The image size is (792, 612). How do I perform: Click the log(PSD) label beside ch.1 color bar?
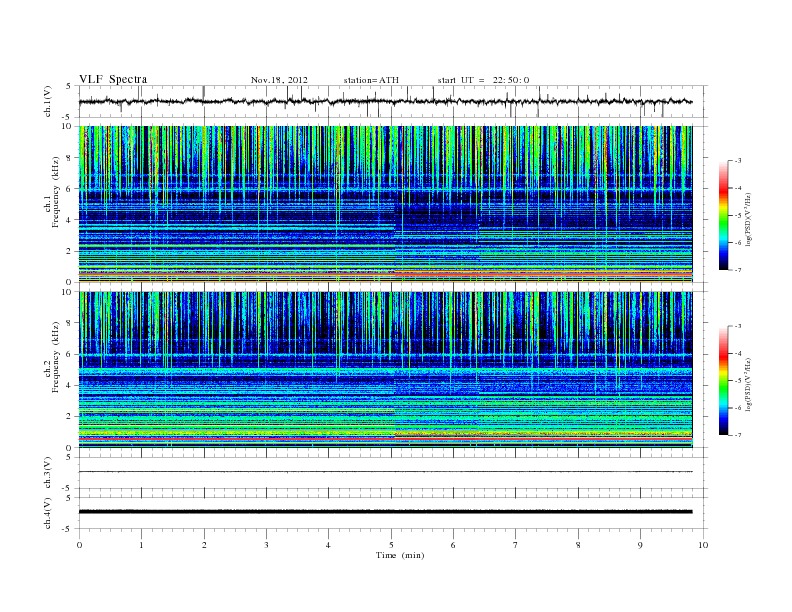tap(749, 220)
